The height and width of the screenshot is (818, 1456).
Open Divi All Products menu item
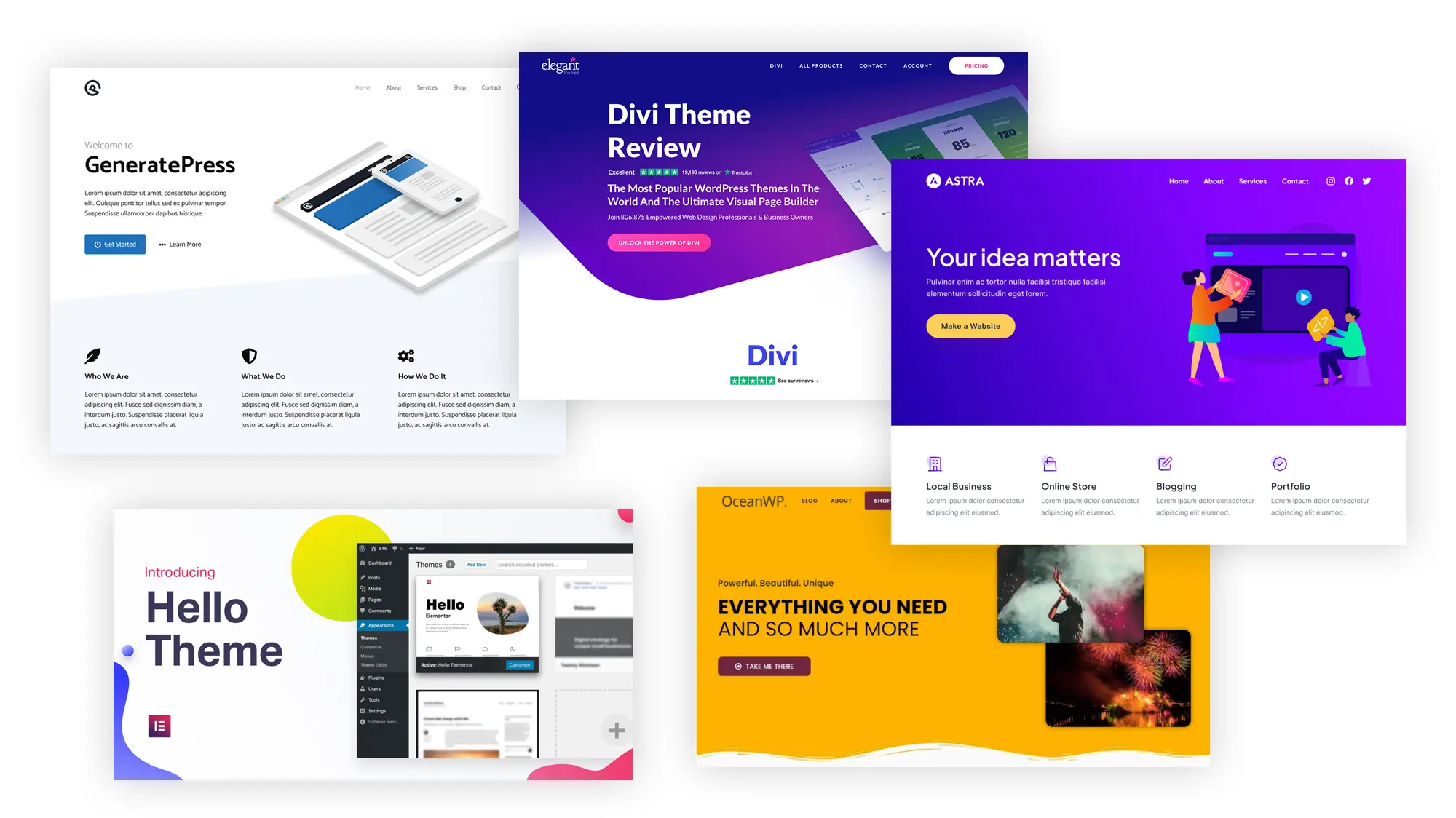[821, 66]
